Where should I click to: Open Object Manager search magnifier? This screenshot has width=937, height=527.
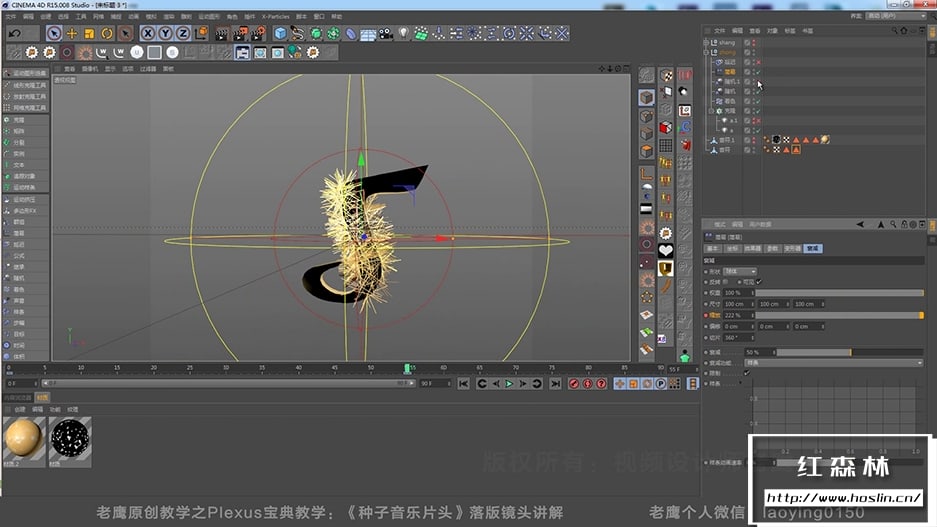pyautogui.click(x=894, y=30)
